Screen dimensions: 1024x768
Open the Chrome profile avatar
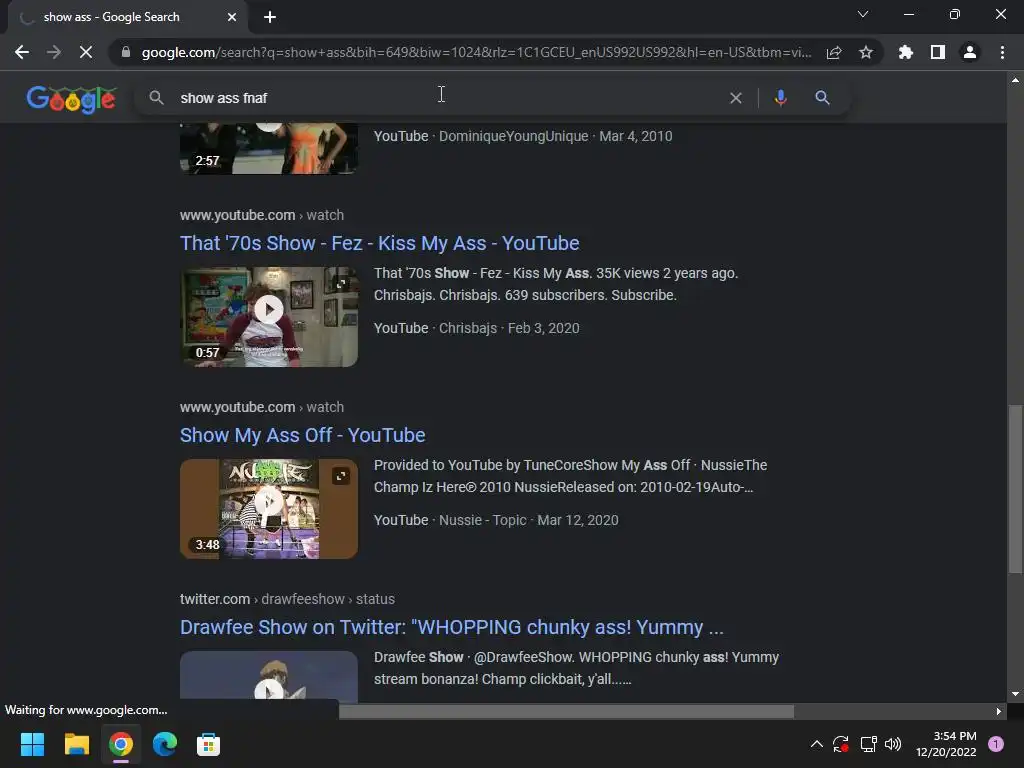(970, 52)
